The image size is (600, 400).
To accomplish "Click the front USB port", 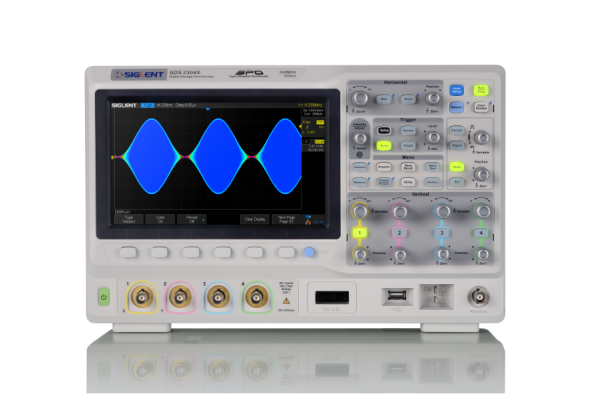I will point(397,296).
